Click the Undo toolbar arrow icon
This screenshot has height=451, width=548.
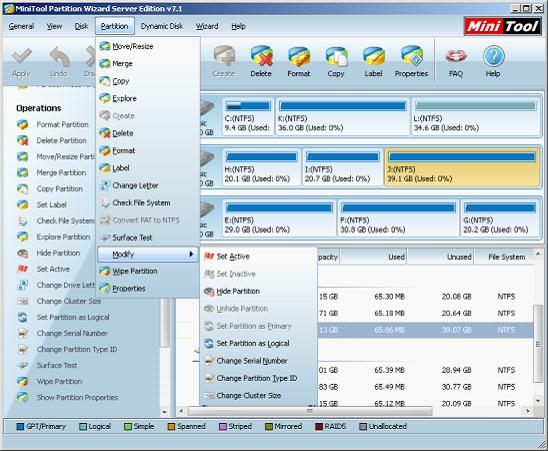coord(59,57)
